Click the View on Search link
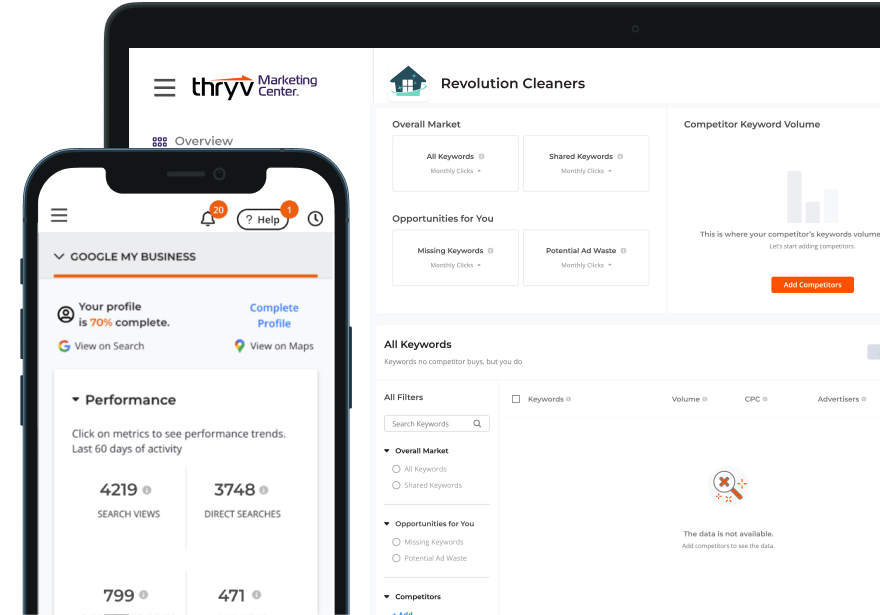This screenshot has width=880, height=615. 109,346
